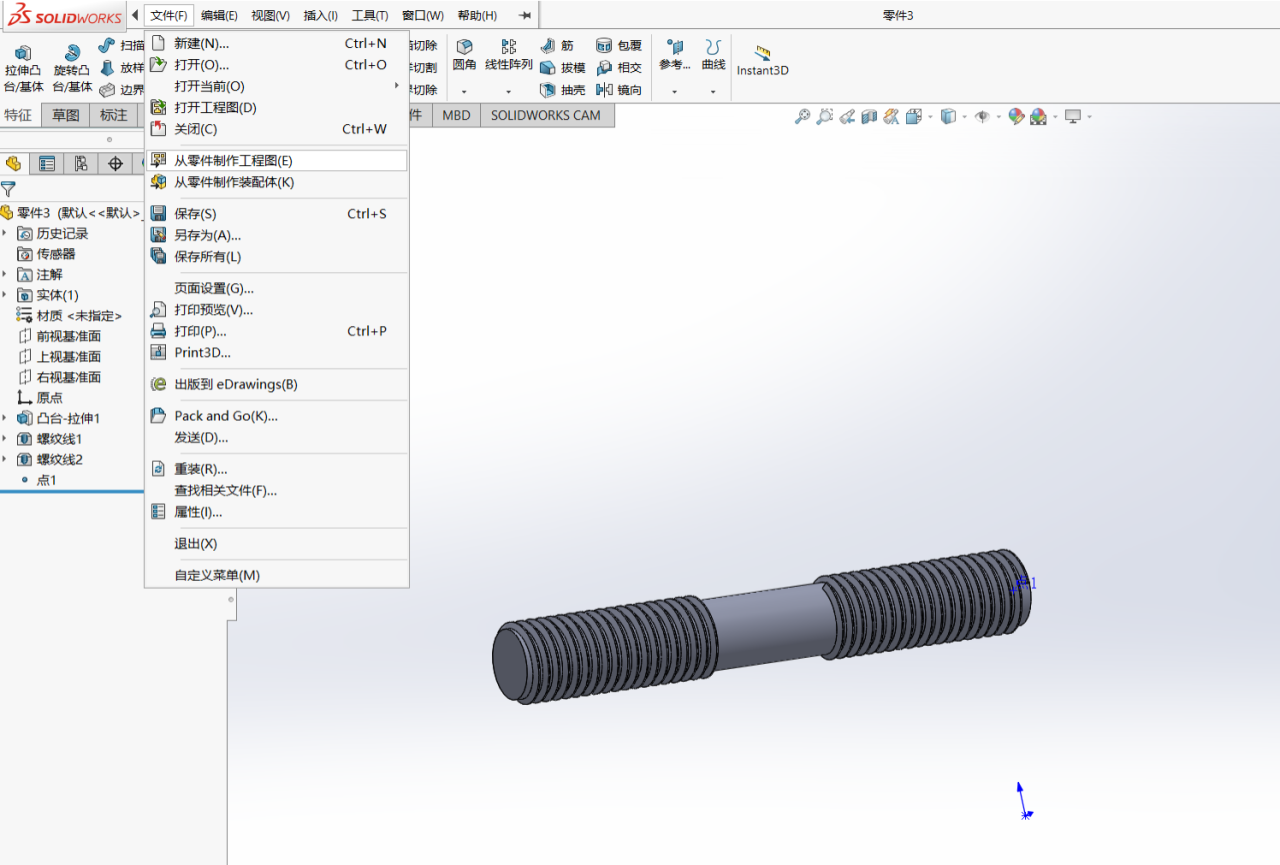Click the SOLIDWORKS logo

pyautogui.click(x=65, y=16)
